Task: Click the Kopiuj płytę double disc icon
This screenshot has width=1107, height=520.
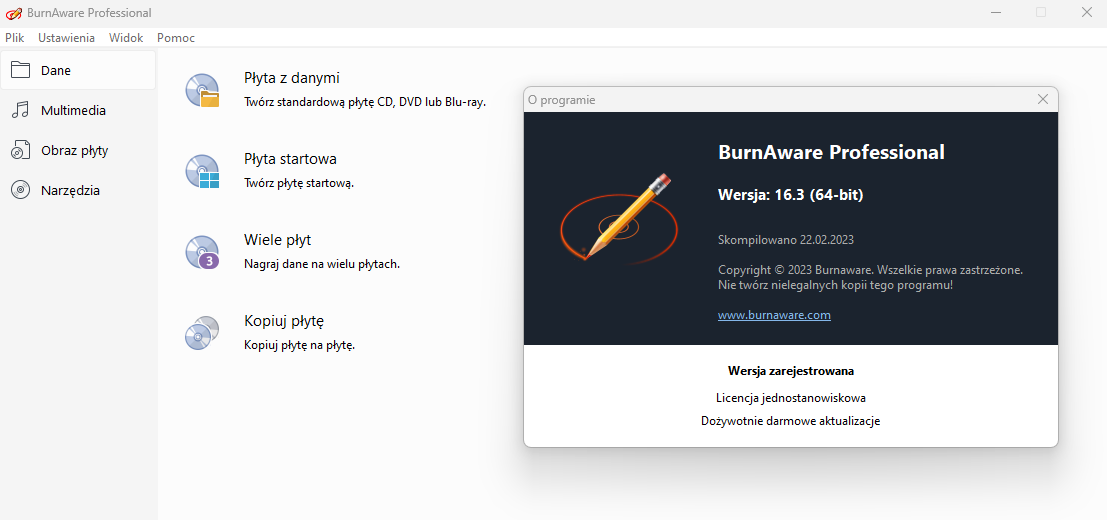Action: coord(203,333)
